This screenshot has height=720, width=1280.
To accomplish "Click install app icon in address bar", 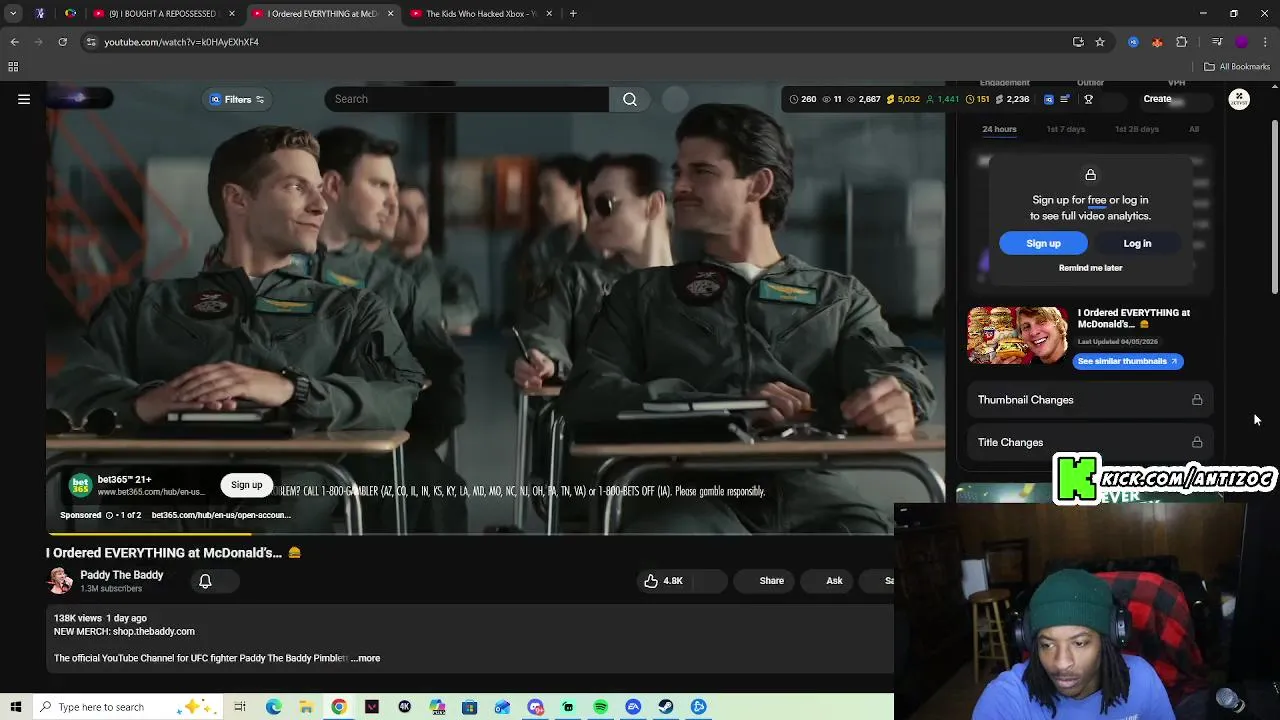I will (x=1078, y=42).
